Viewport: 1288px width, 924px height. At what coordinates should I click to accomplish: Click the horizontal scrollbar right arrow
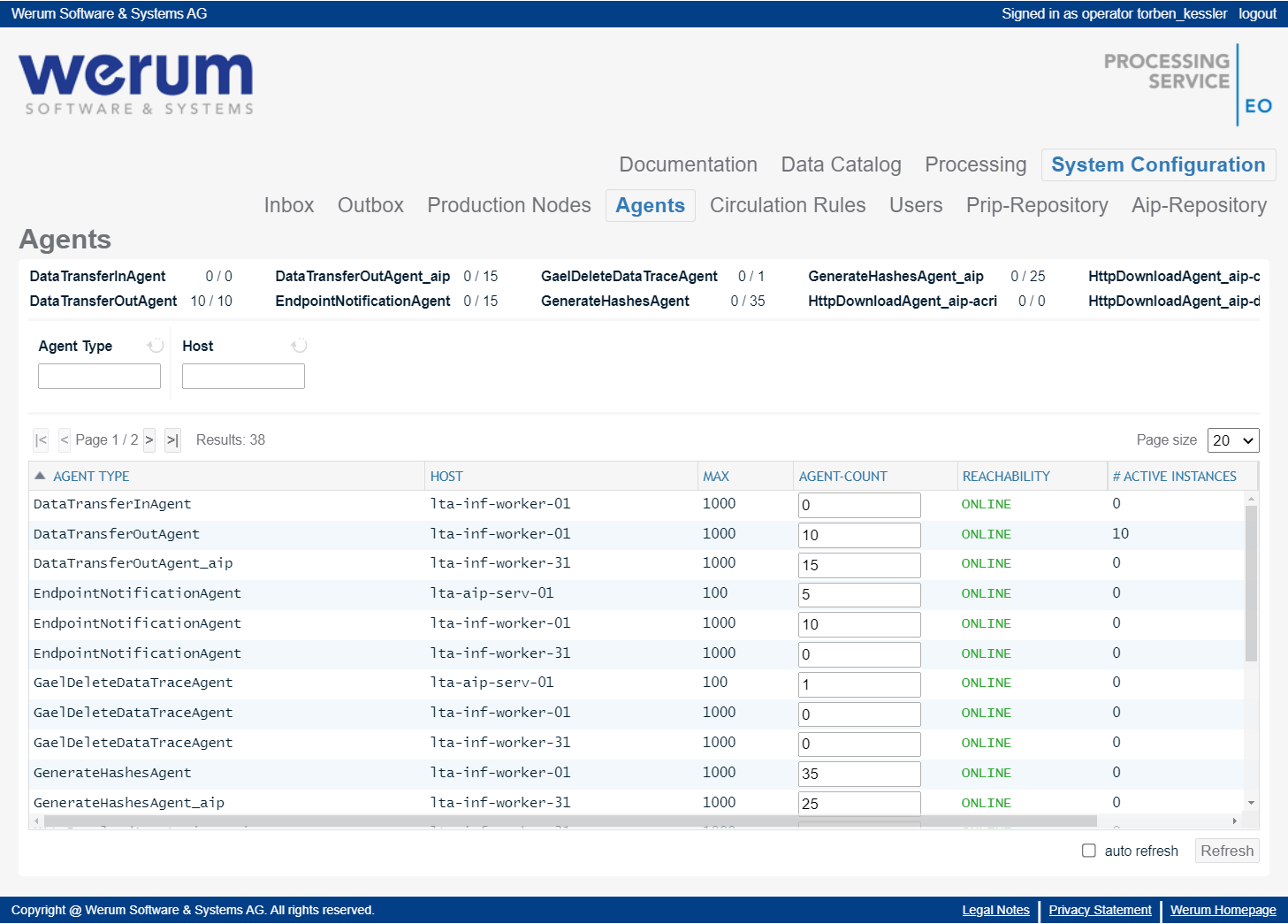(1235, 821)
